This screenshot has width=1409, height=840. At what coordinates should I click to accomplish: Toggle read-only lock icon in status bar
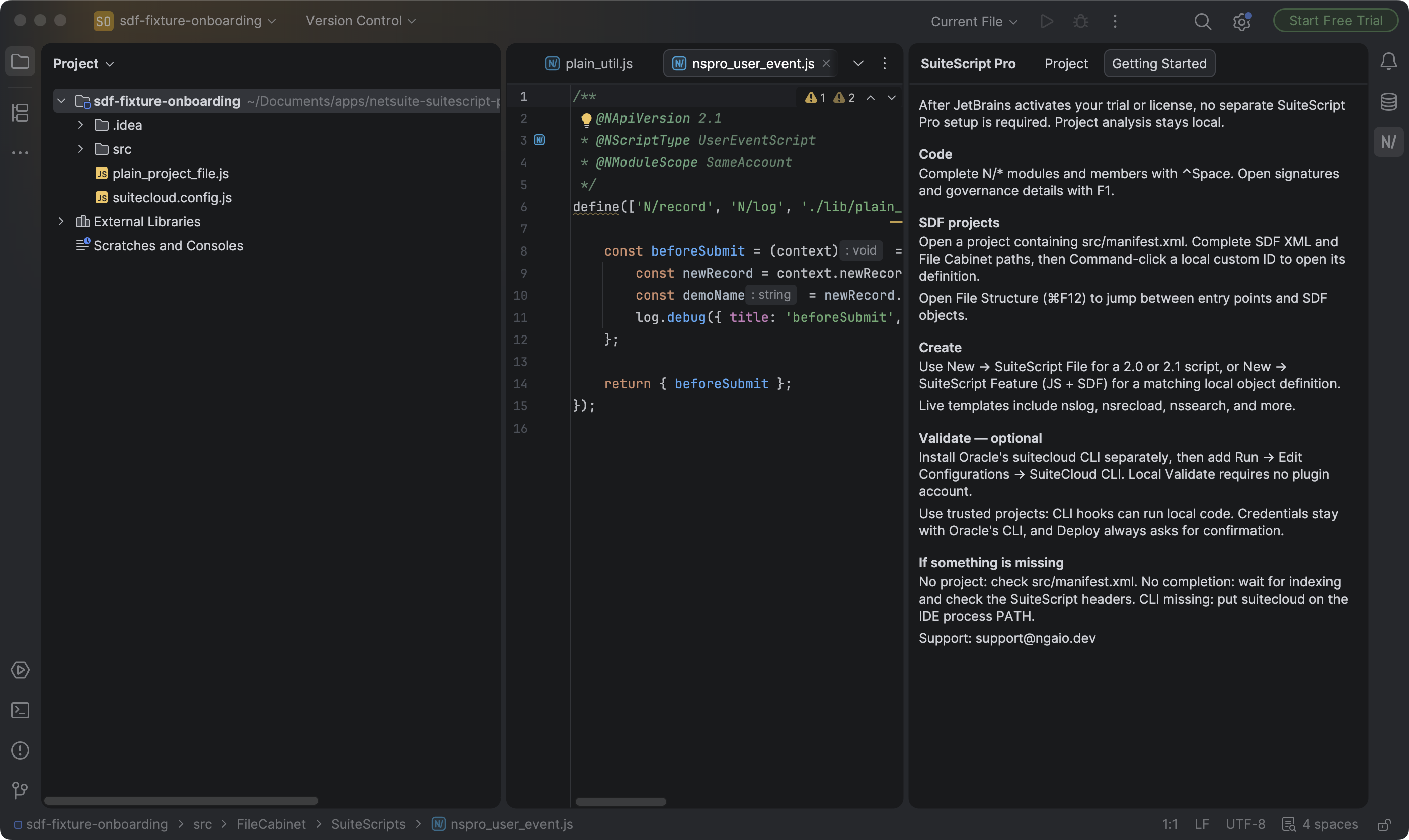[x=1385, y=825]
